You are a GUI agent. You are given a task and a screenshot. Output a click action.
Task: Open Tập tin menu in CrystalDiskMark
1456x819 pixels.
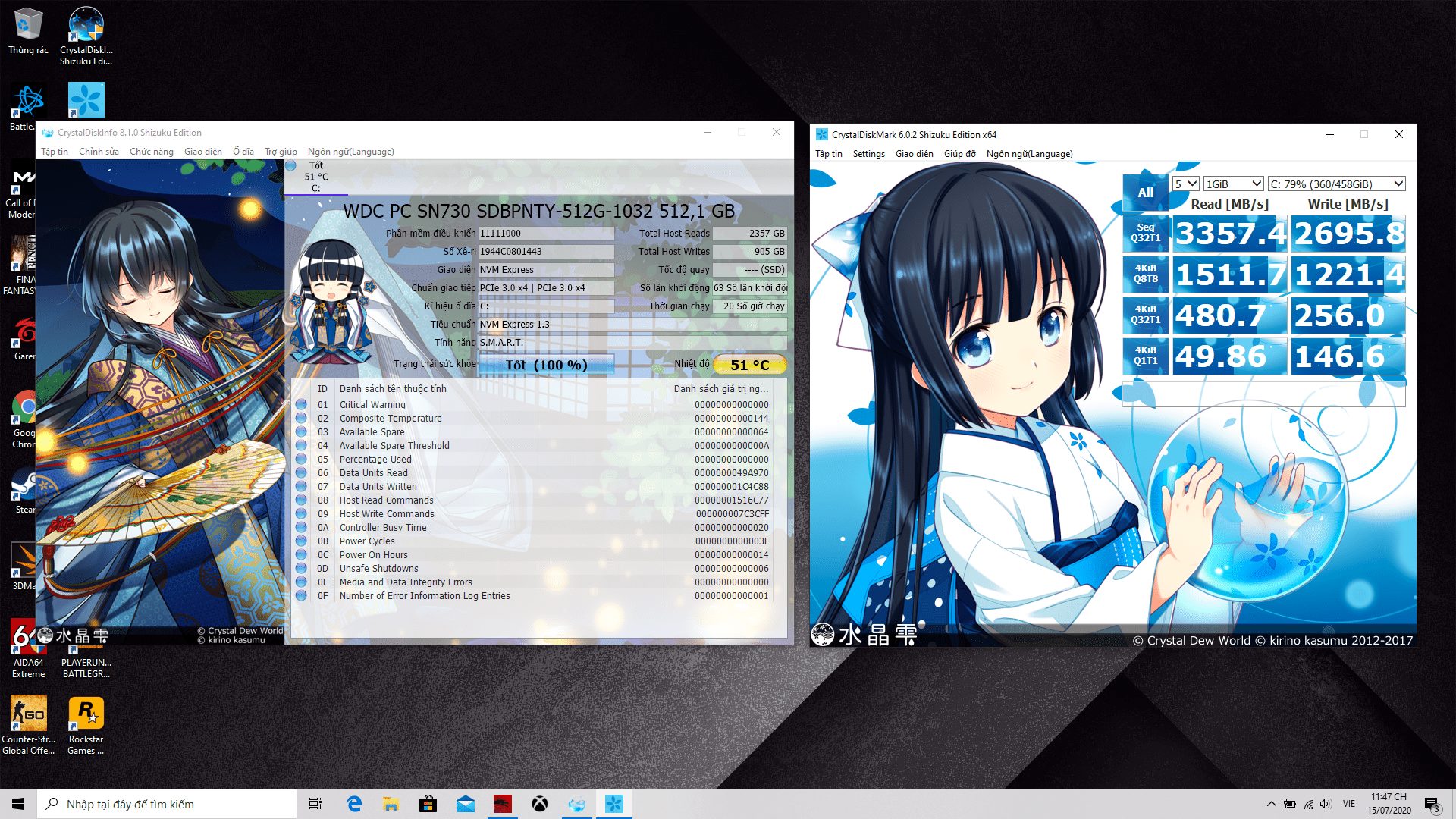[829, 154]
